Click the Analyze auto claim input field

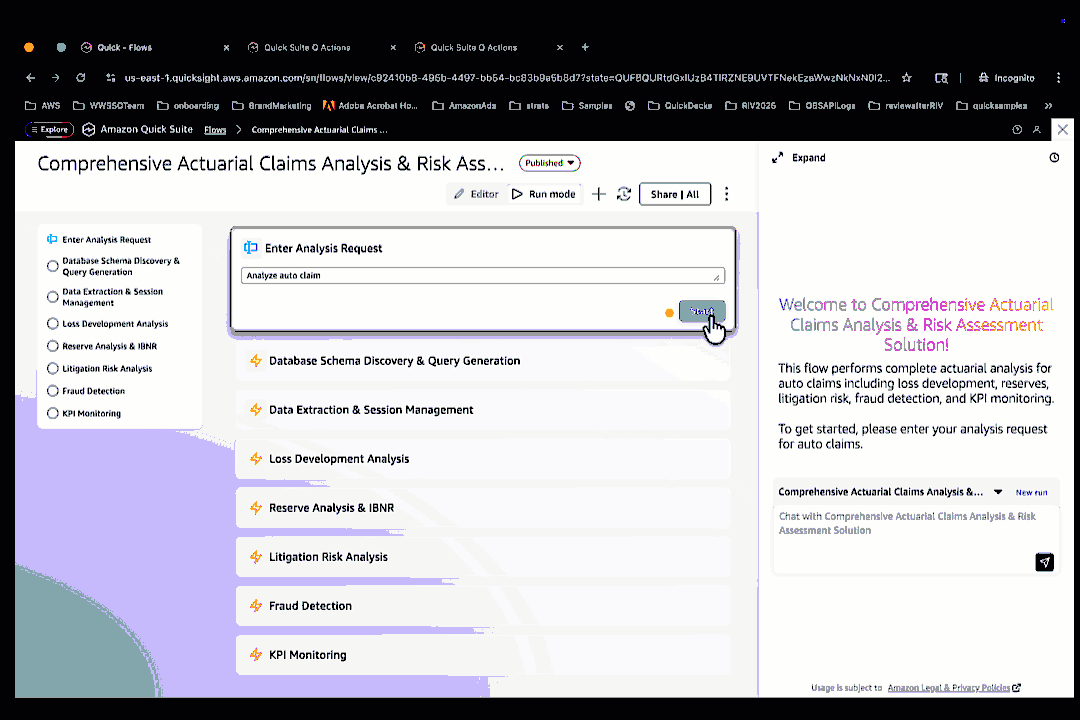tap(483, 275)
